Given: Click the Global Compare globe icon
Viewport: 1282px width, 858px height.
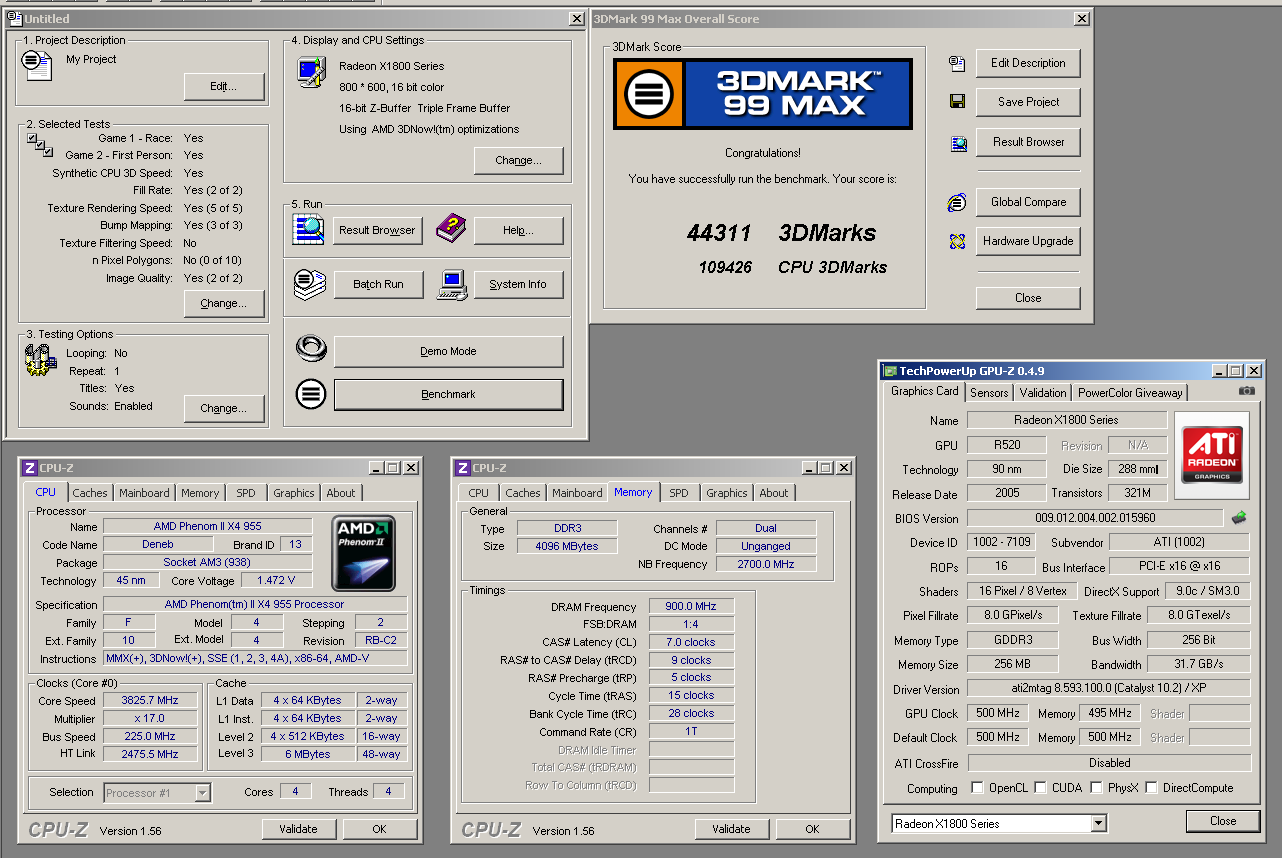Looking at the screenshot, I should [x=957, y=202].
